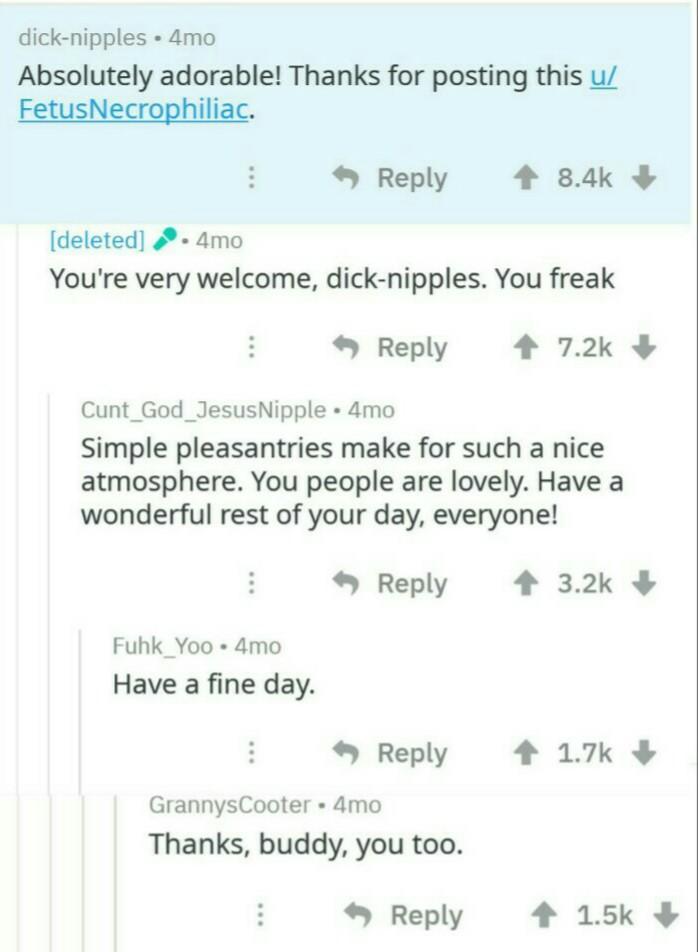
Task: Open three-dot options menu on top comment
Action: point(253,178)
